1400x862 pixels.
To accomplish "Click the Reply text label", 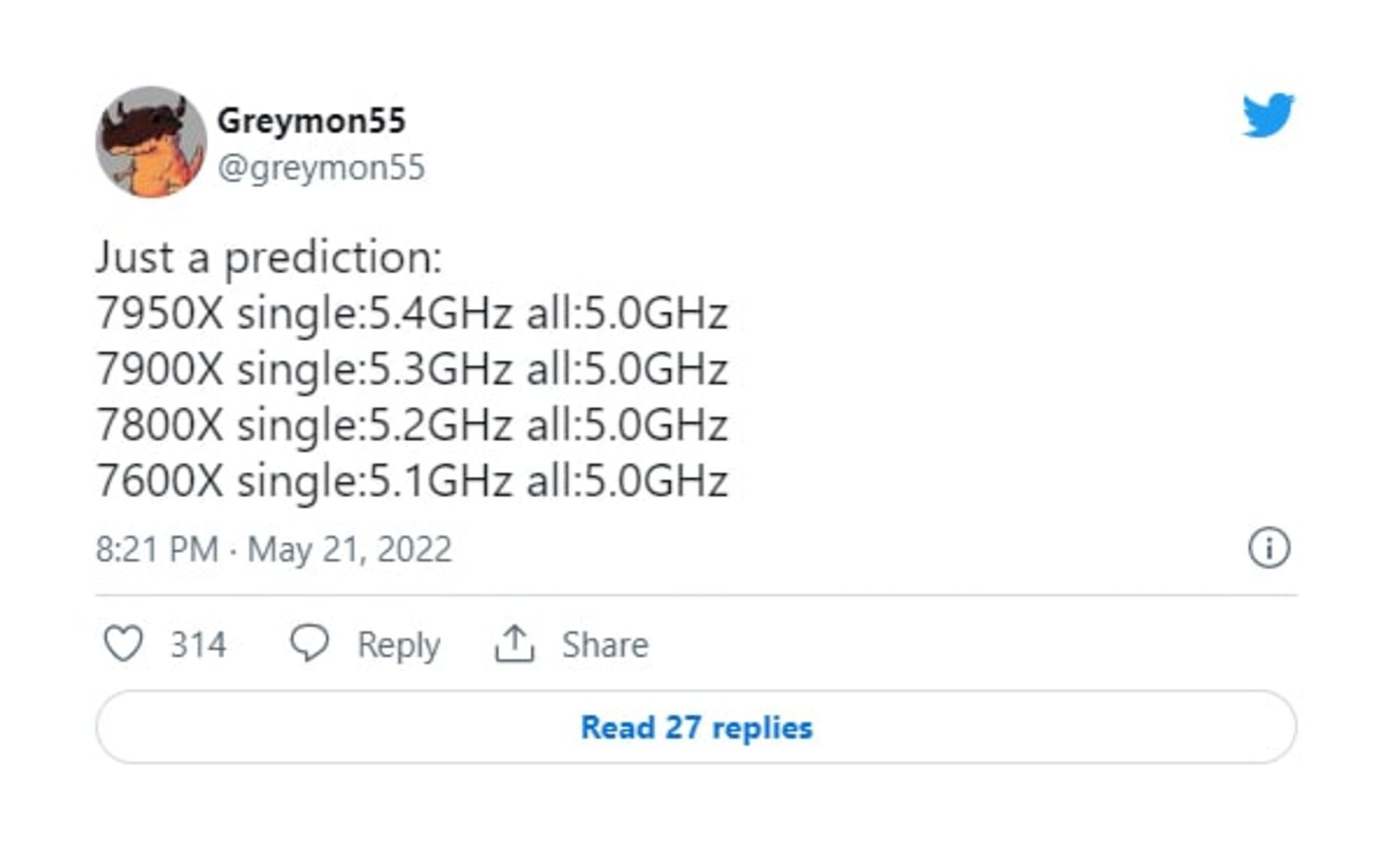I will tap(398, 645).
